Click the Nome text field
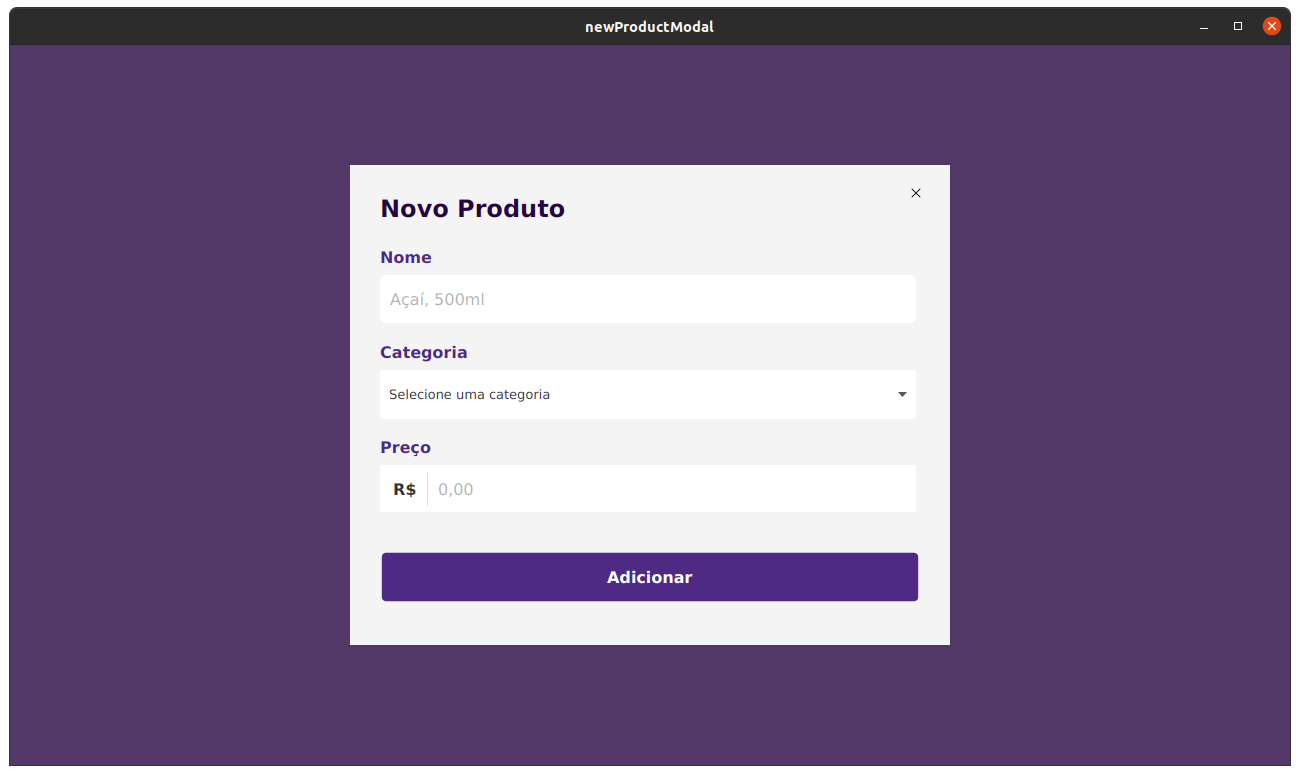The width and height of the screenshot is (1300, 775). tap(648, 299)
